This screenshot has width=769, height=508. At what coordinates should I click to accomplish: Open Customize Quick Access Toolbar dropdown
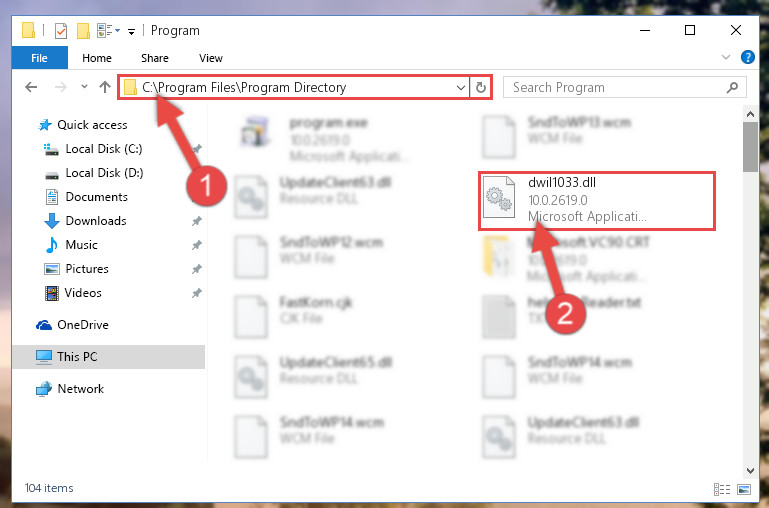click(131, 32)
